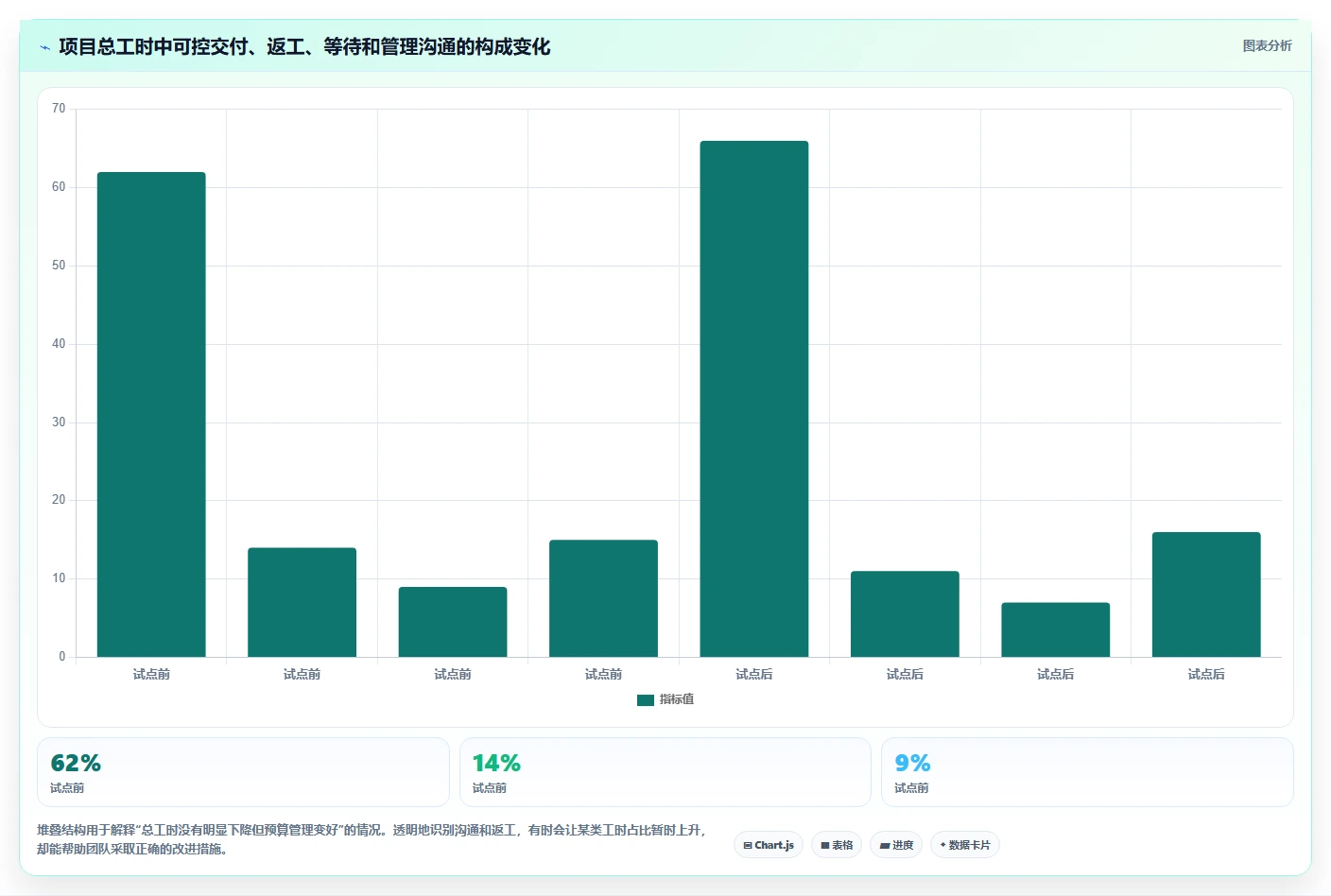Click the blue lightning icon beside the title
Viewport: 1331px width, 896px height.
pyautogui.click(x=44, y=47)
